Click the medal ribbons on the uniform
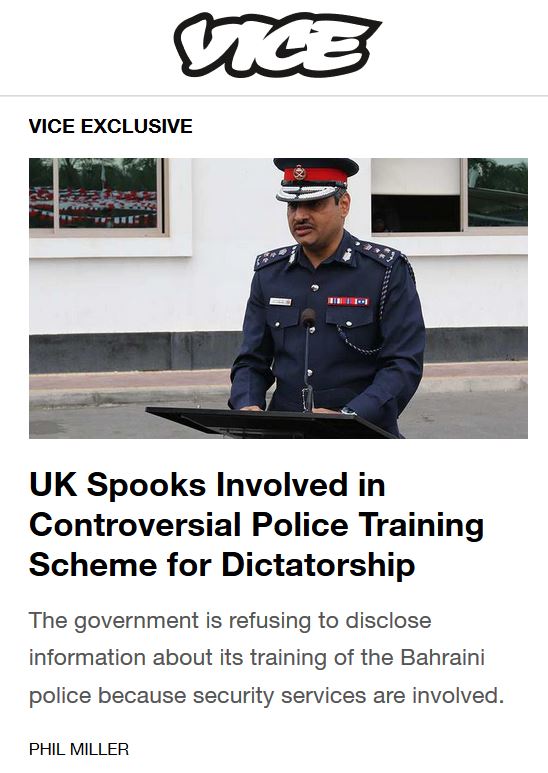Image resolution: width=548 pixels, height=773 pixels. pyautogui.click(x=348, y=301)
